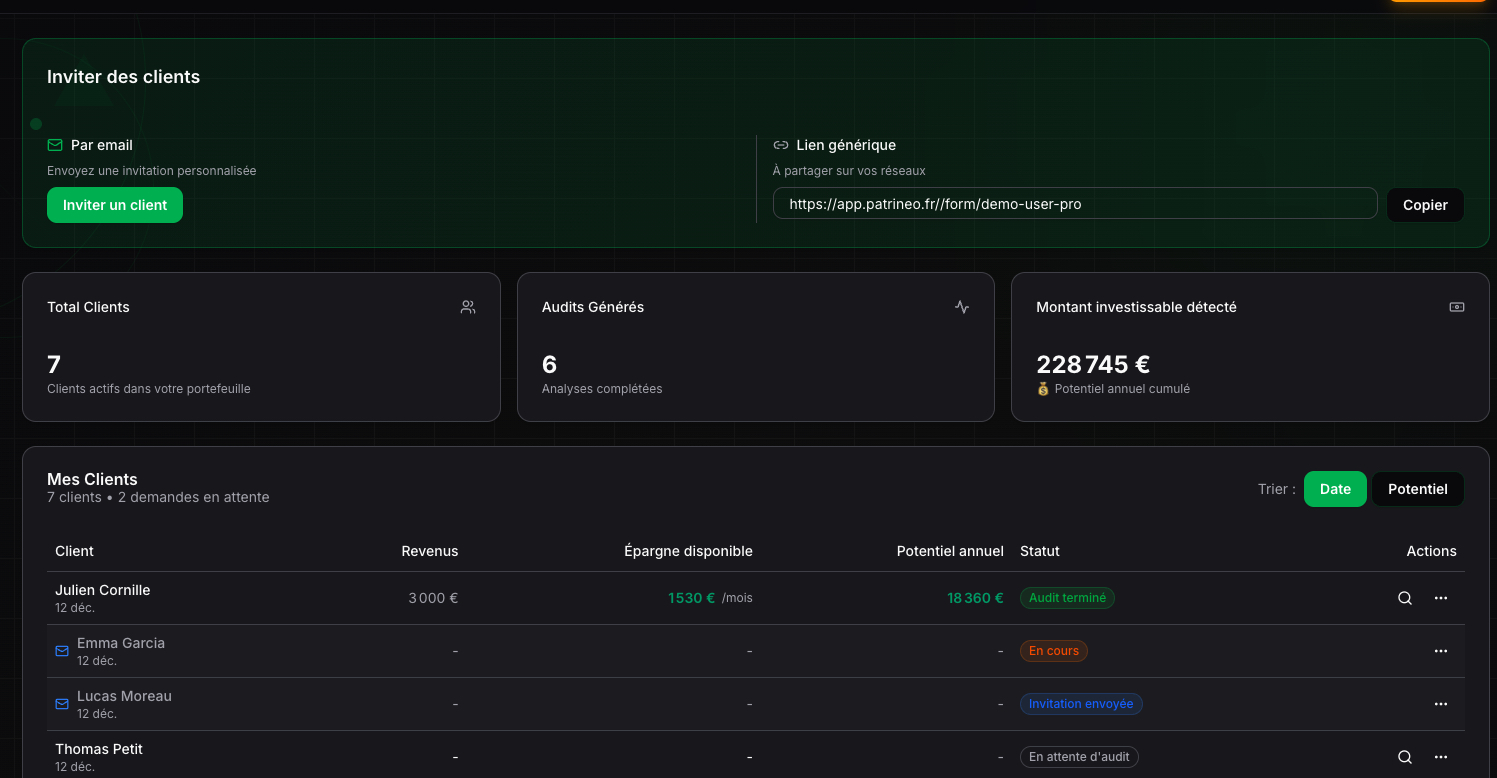1497x778 pixels.
Task: Open the actions menu for Lucas Moreau
Action: pos(1440,703)
